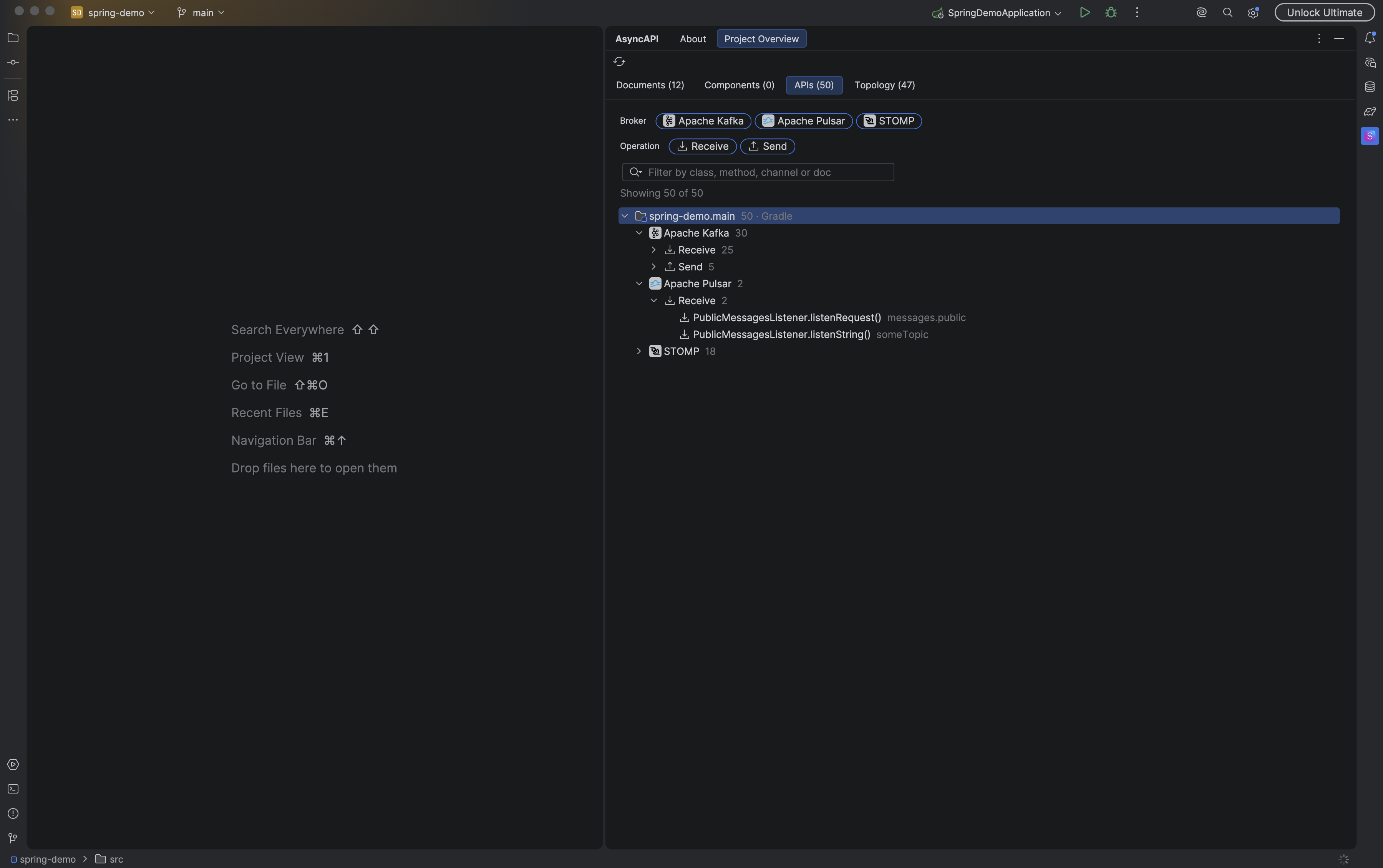
Task: Toggle the Apache Pulsar broker filter
Action: (x=803, y=121)
